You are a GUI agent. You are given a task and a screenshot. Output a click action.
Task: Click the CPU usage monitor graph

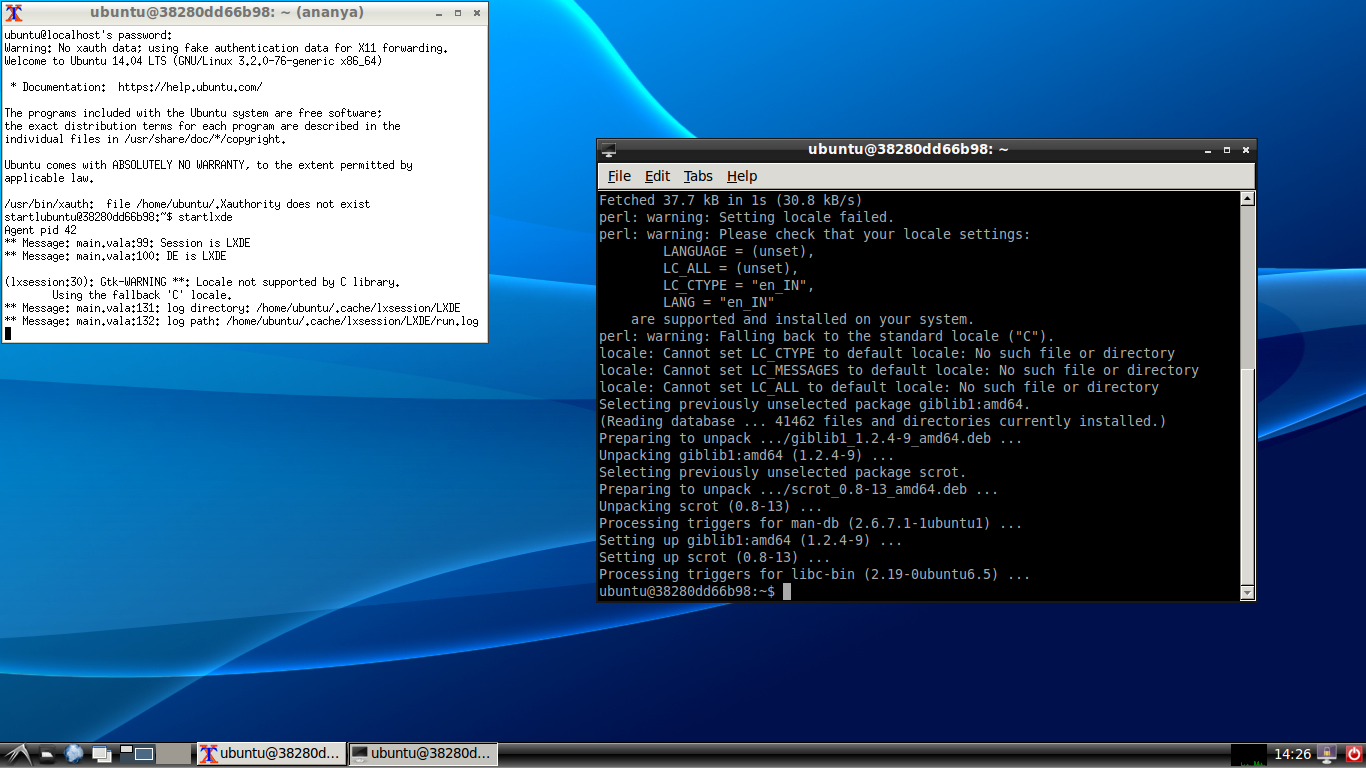(1249, 755)
